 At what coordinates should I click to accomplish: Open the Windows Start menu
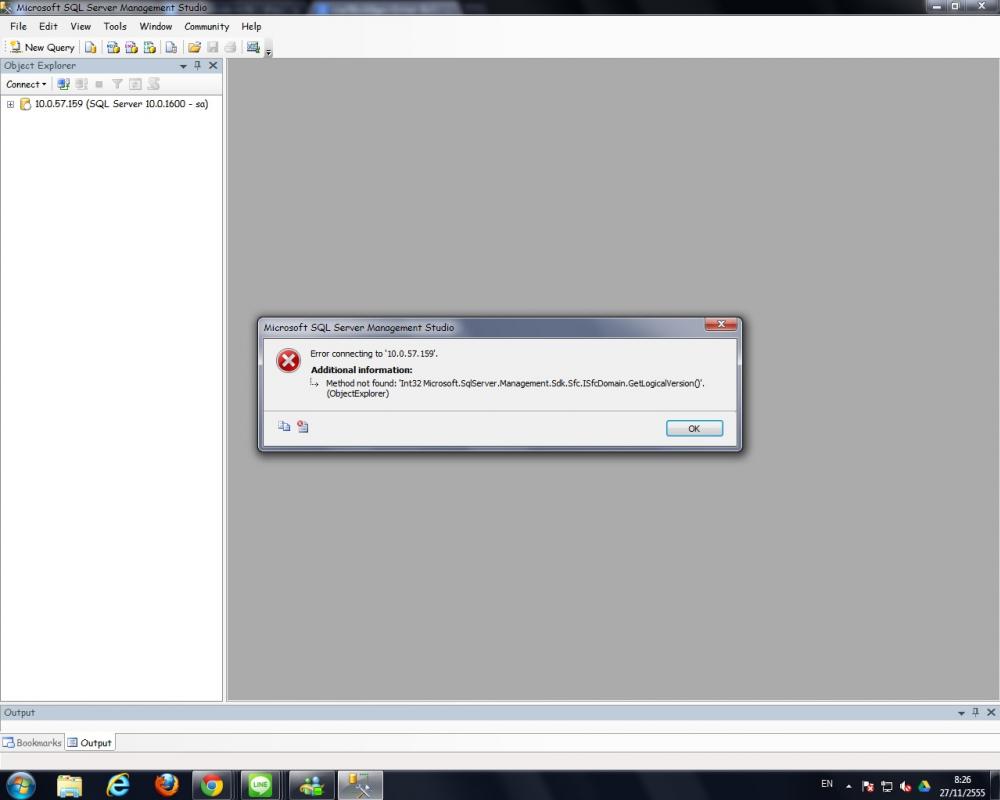20,785
